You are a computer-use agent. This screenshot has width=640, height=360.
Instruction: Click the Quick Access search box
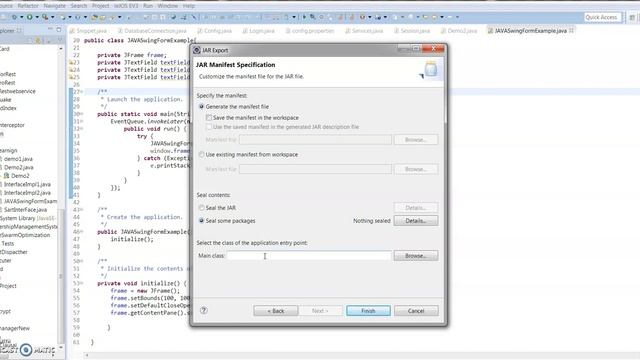pos(602,17)
